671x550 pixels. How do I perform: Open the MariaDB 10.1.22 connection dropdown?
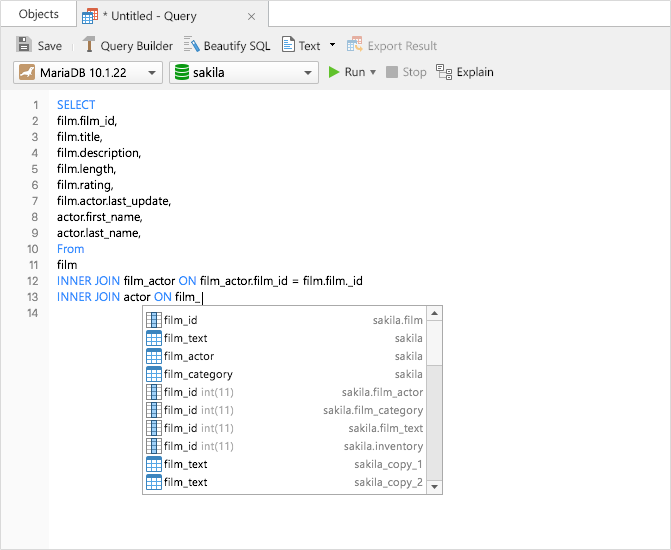click(88, 72)
